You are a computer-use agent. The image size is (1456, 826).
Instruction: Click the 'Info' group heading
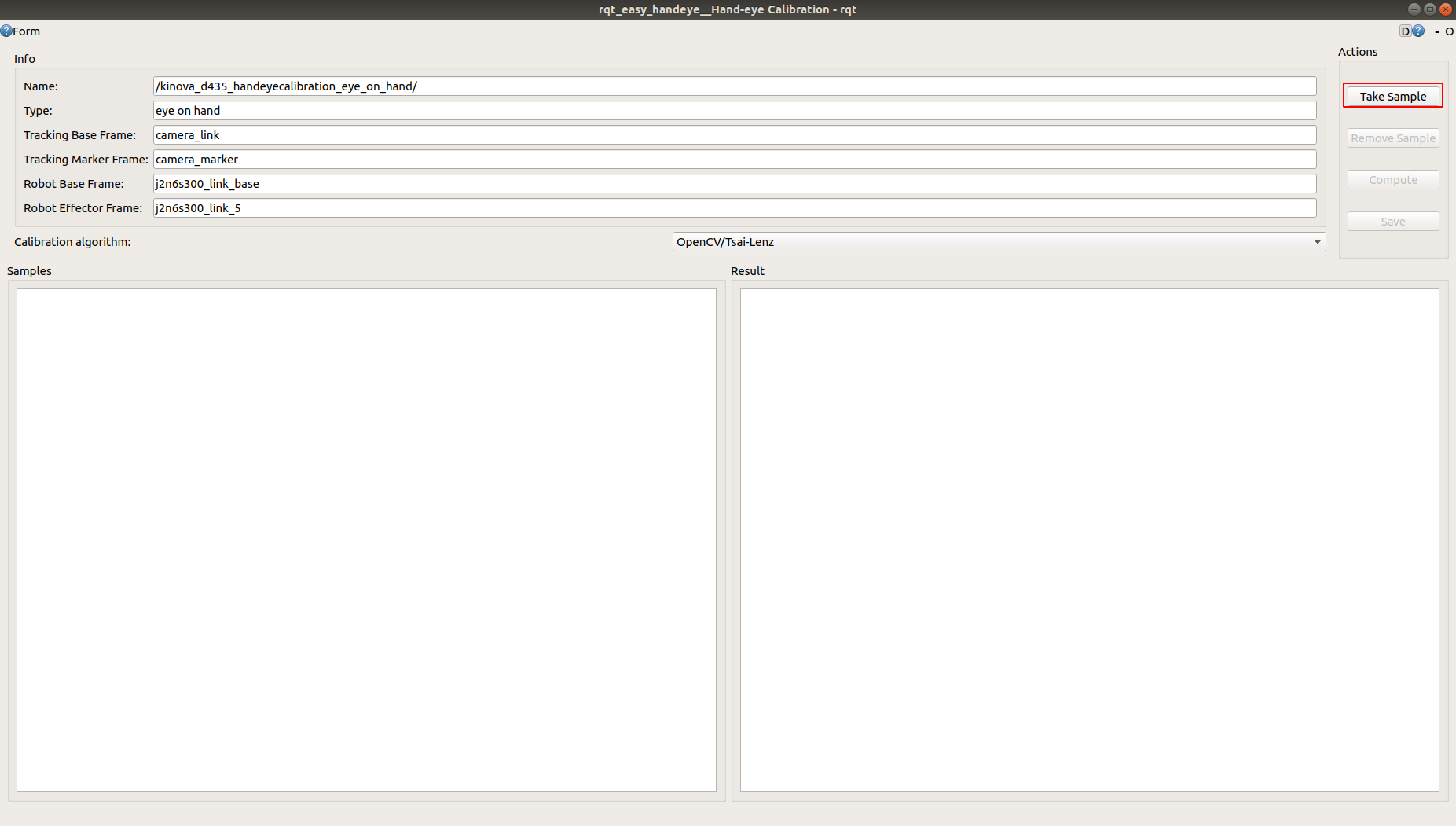(x=24, y=59)
